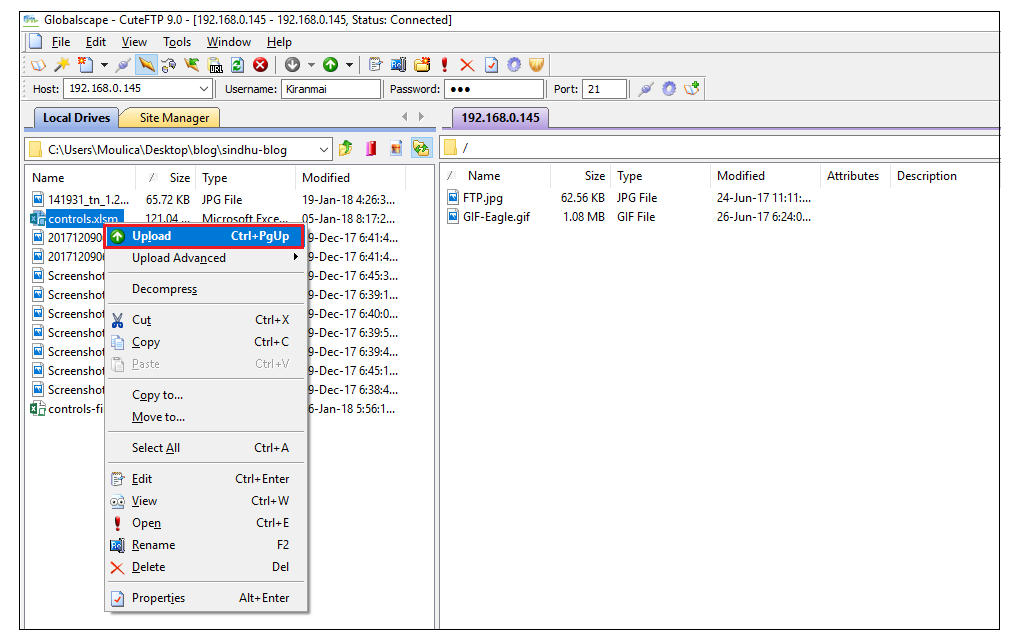Click the red Stop transfer icon
1018x644 pixels.
click(260, 65)
